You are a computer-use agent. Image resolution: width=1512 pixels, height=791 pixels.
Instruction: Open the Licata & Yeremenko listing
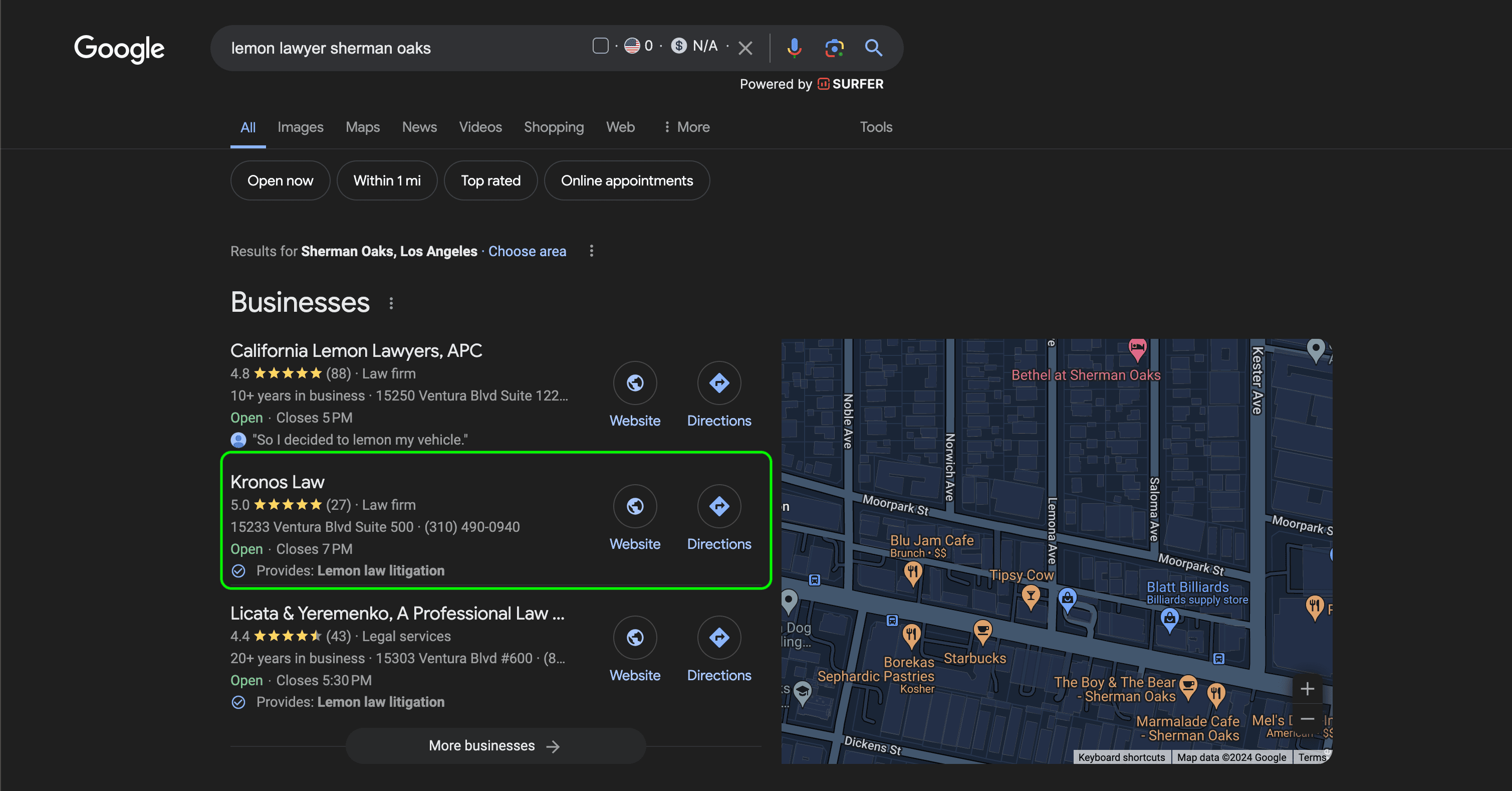coord(397,614)
